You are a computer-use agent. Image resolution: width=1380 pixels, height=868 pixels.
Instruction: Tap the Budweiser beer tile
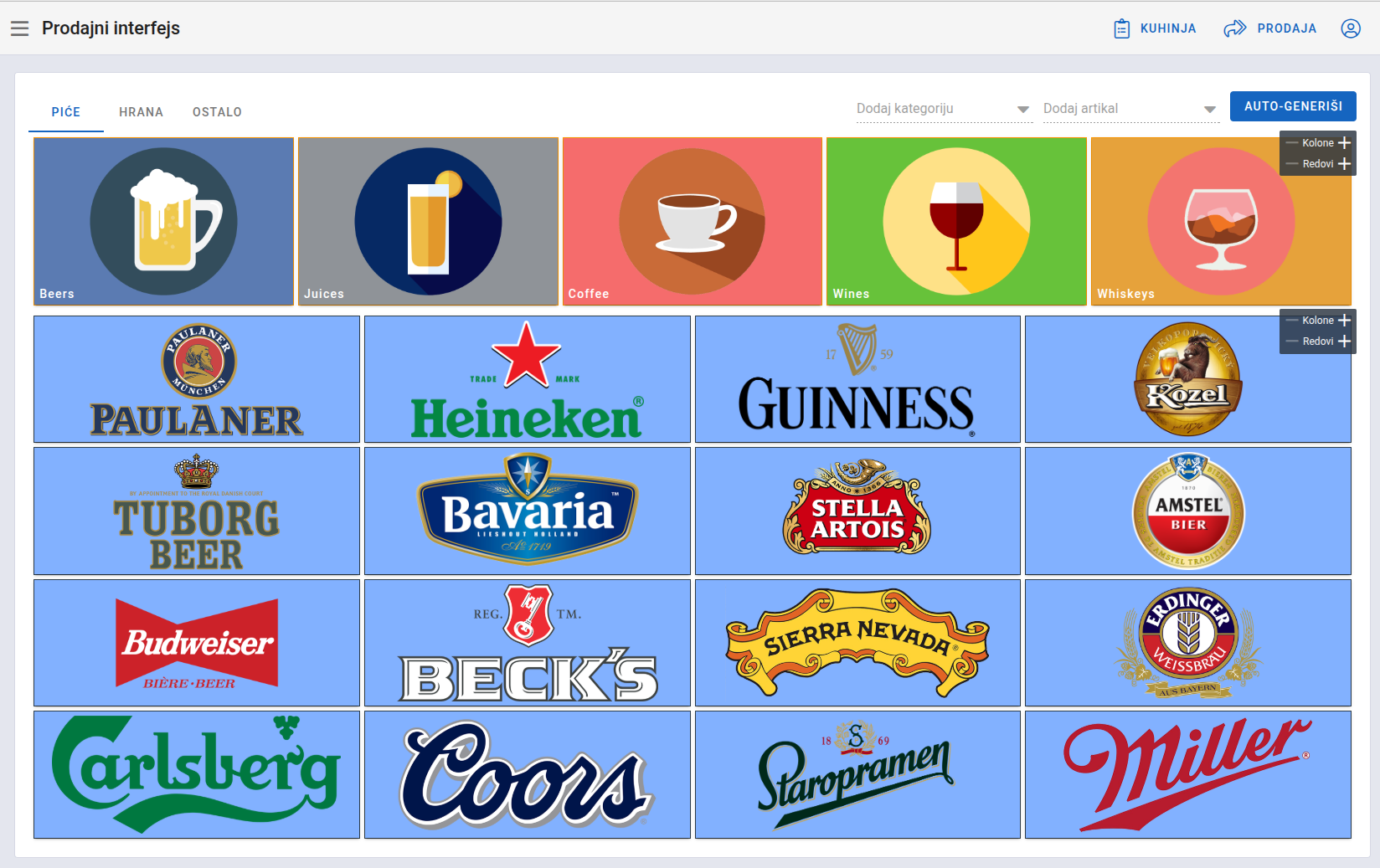(197, 643)
